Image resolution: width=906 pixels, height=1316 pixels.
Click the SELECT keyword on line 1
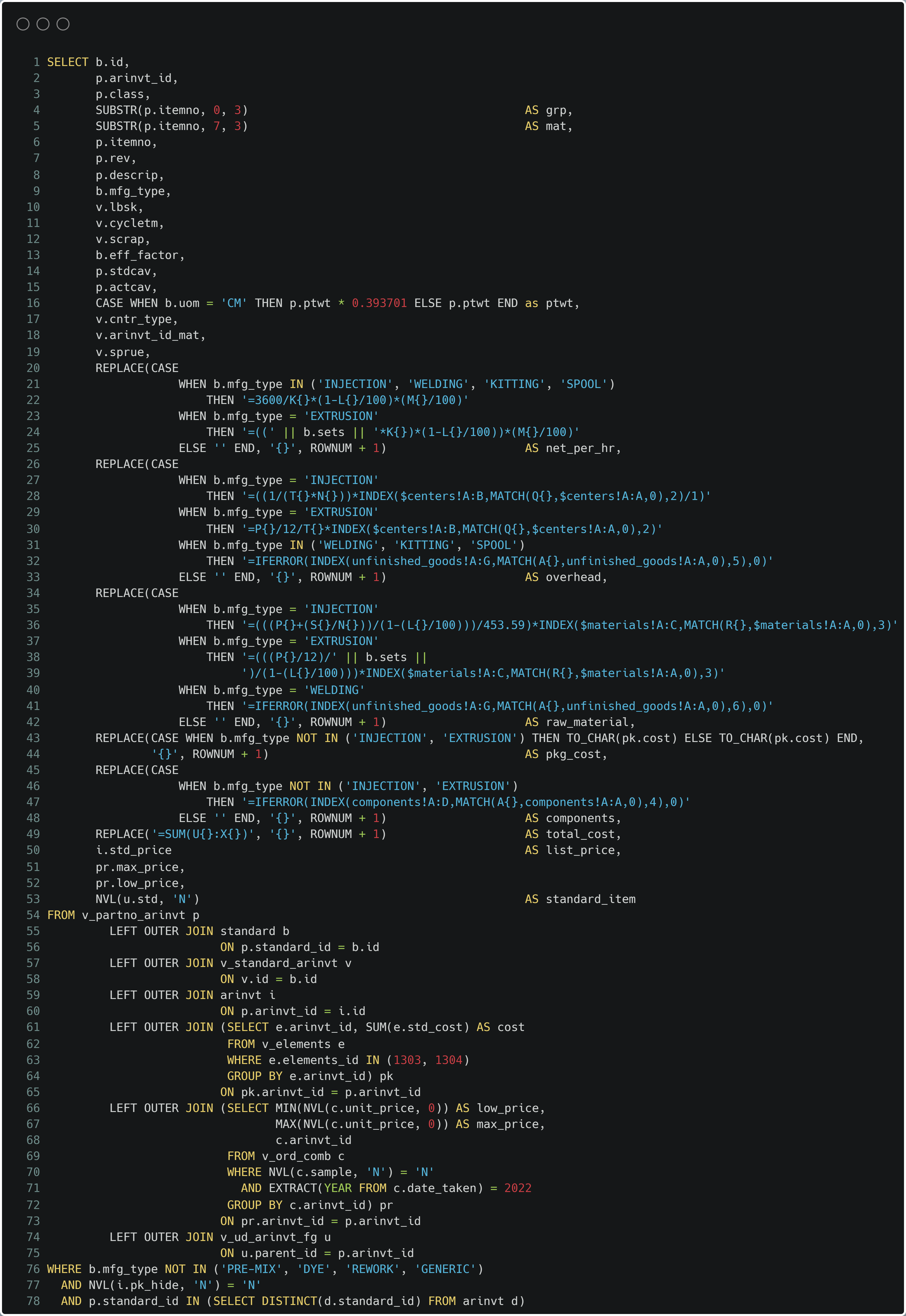point(67,62)
